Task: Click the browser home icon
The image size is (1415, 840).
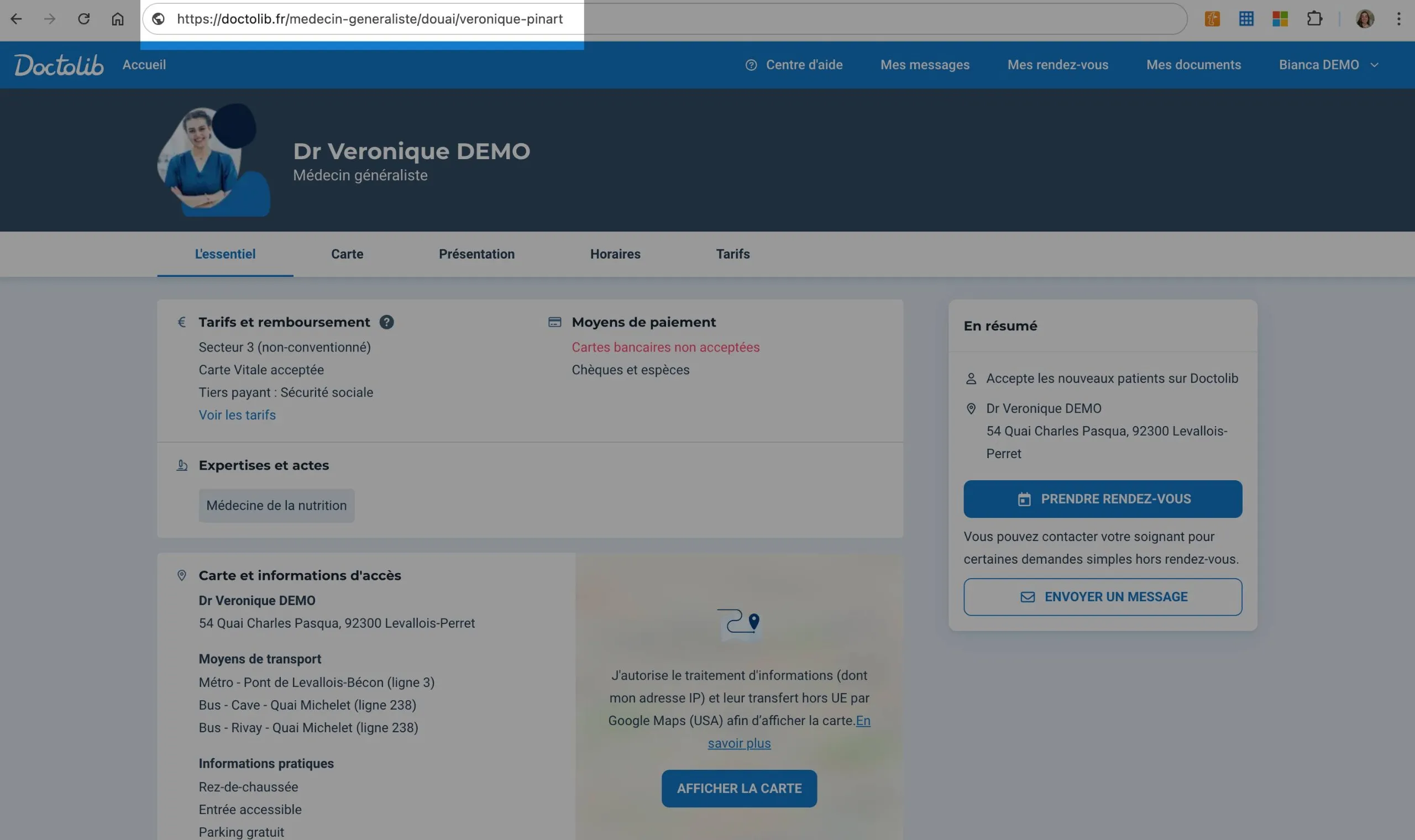Action: tap(117, 19)
